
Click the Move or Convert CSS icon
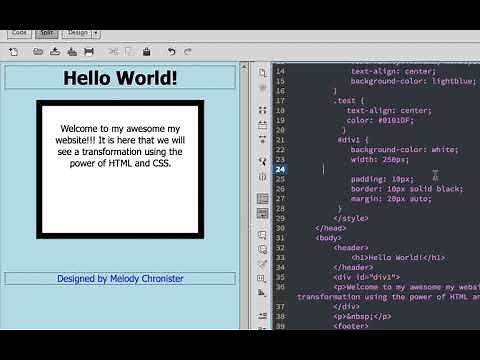click(x=263, y=293)
